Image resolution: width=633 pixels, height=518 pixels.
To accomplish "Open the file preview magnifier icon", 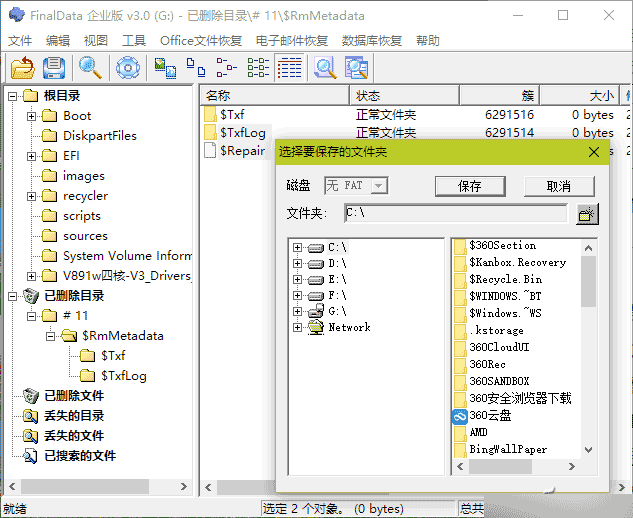I will coord(325,67).
